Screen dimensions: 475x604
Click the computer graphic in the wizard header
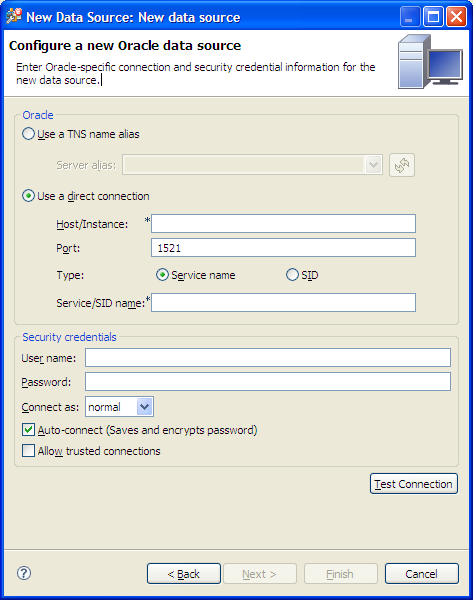[430, 62]
